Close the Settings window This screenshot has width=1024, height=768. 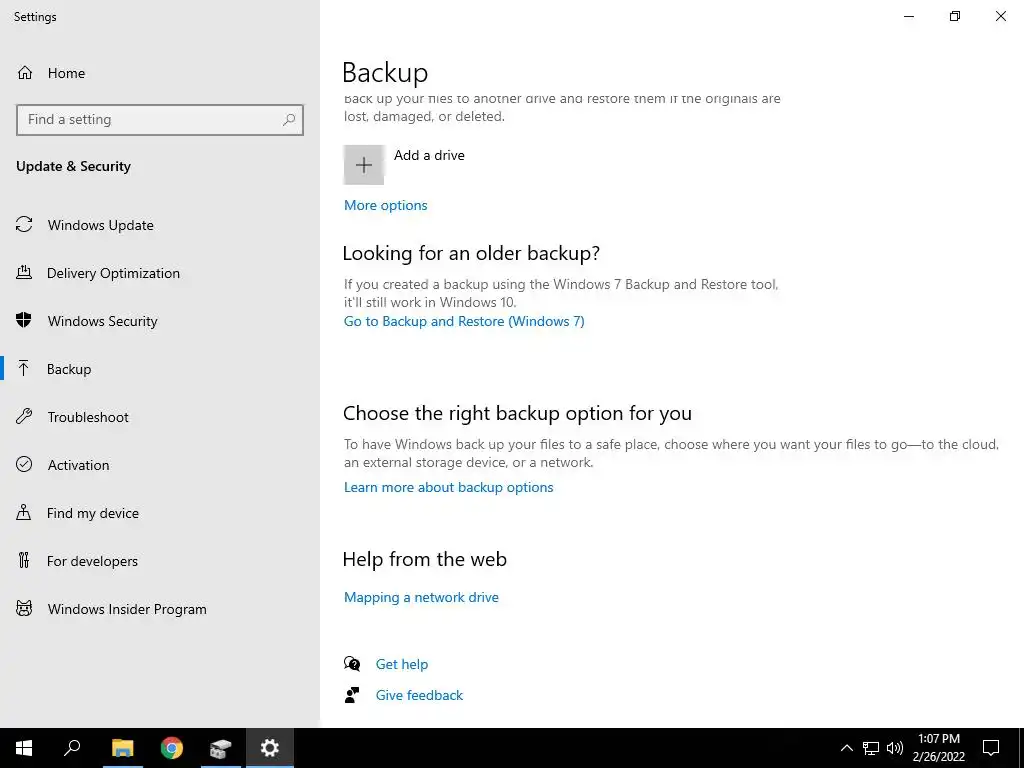click(x=1000, y=16)
